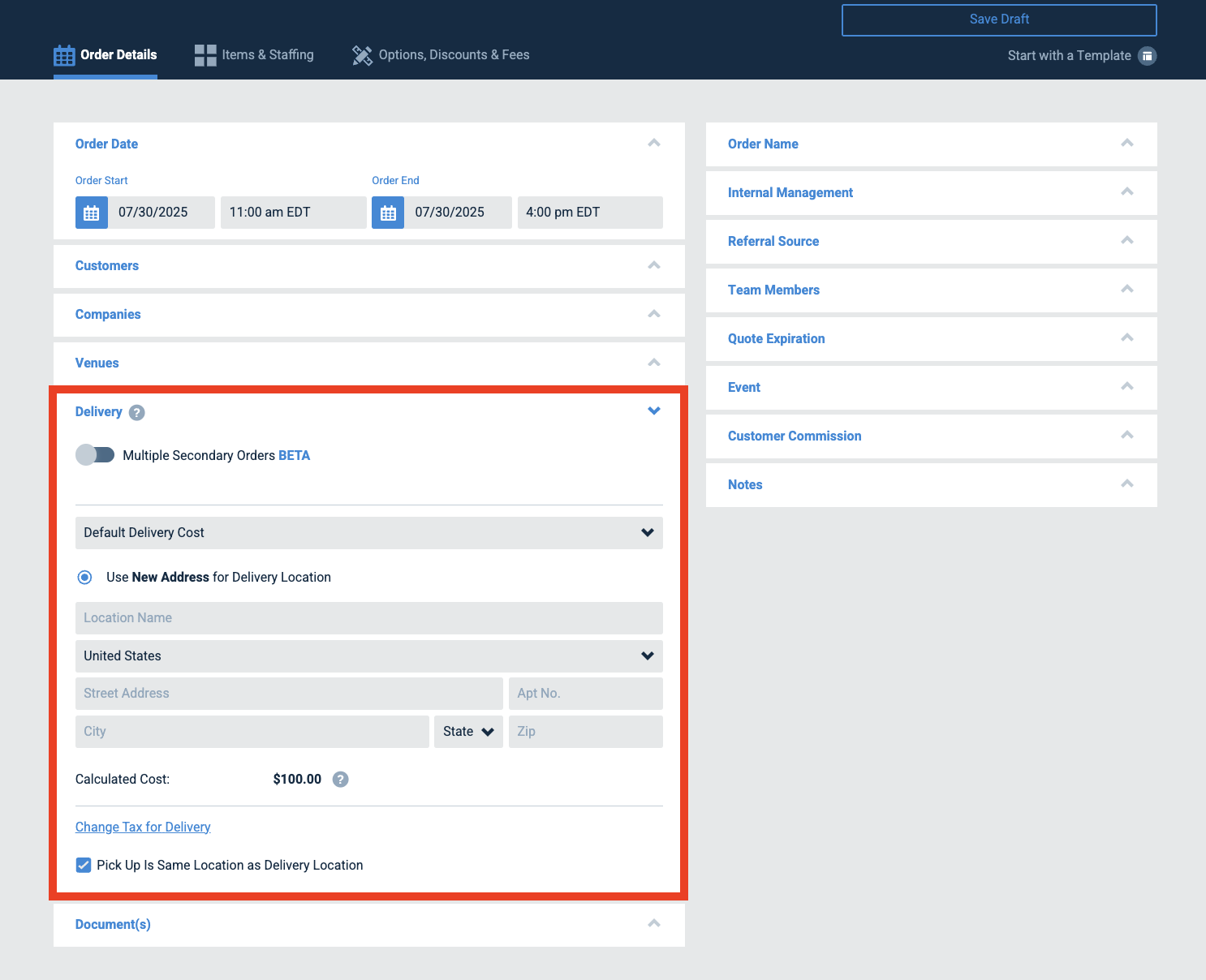The image size is (1206, 980).
Task: Click the Apt No. input field
Action: (586, 694)
